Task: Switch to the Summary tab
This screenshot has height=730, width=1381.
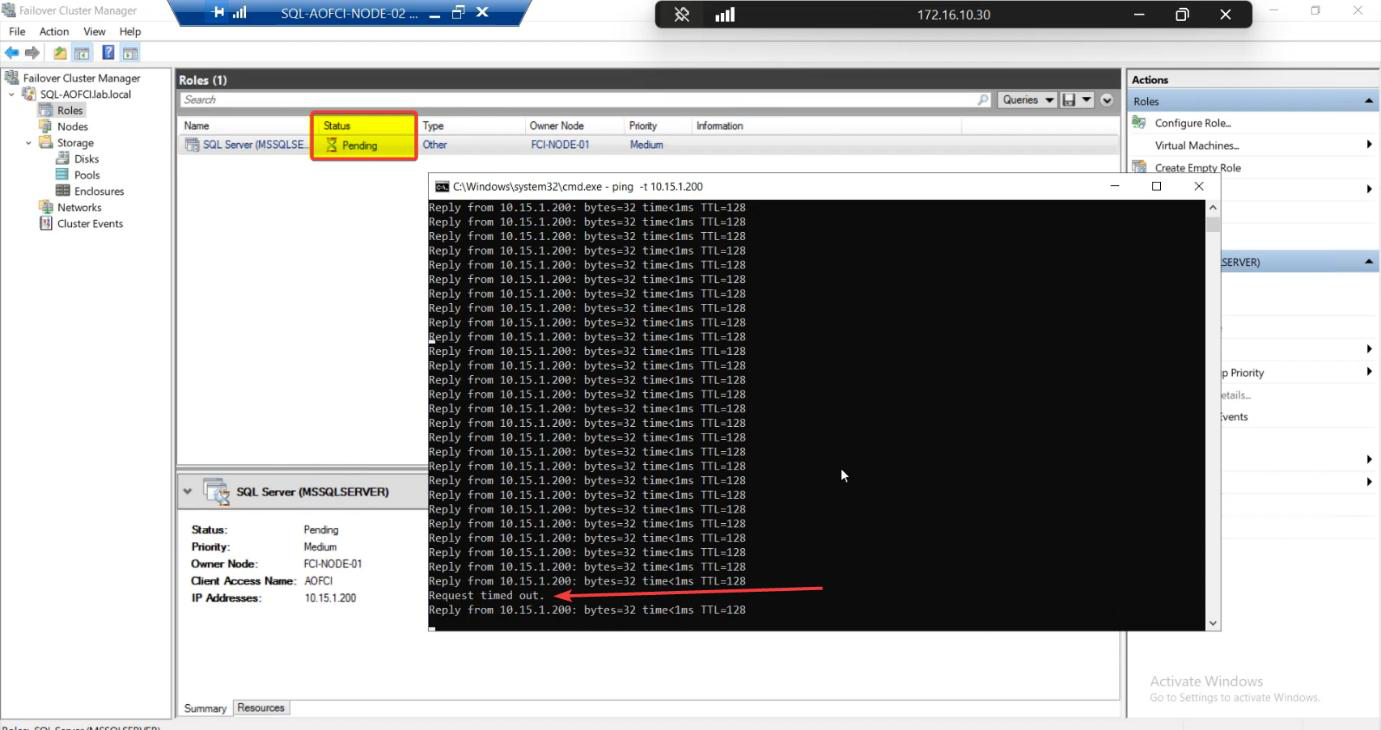Action: 205,708
